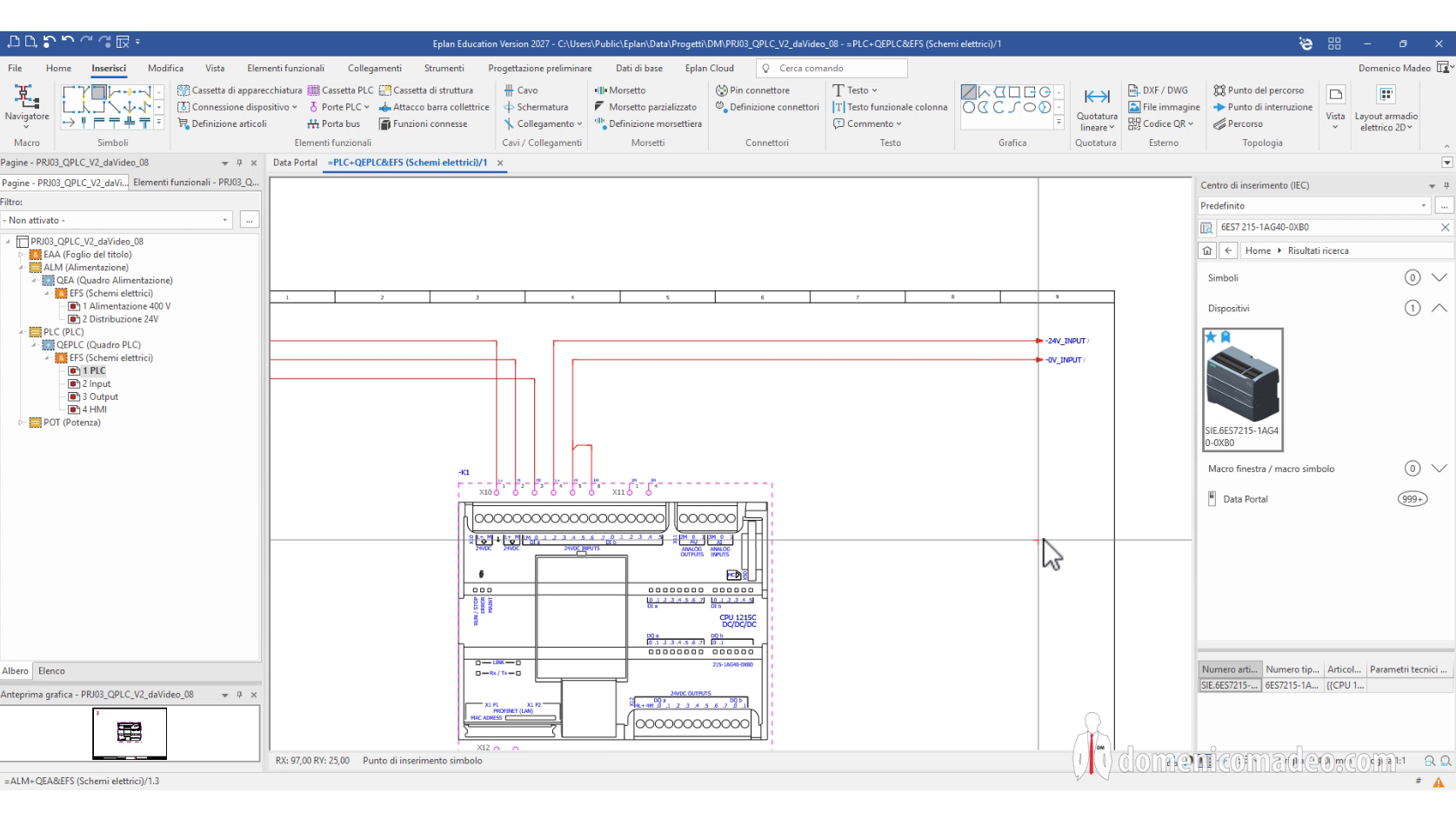Switch to the Elenco tab
Screen dimensions: 1456x819
click(51, 671)
